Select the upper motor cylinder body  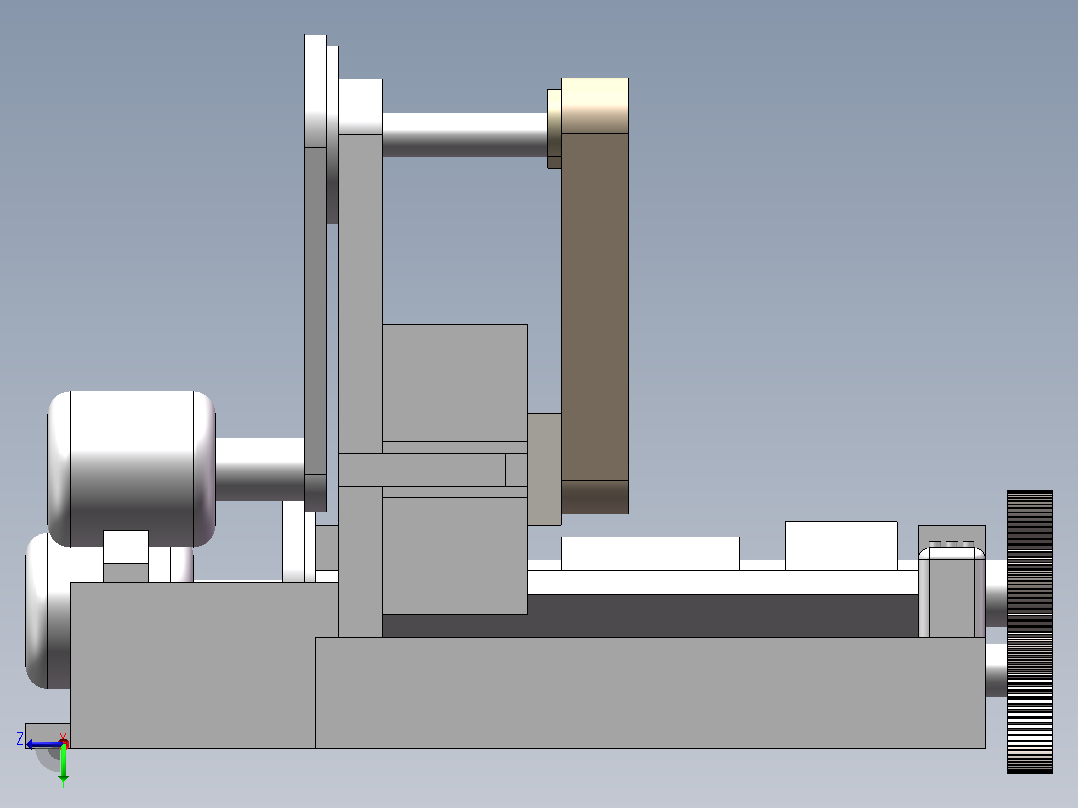click(x=131, y=469)
